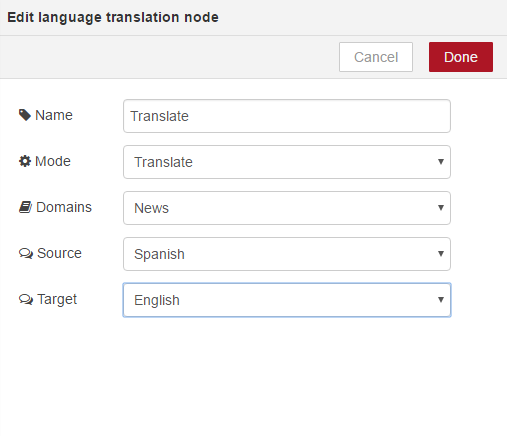Click the speech bubbles icon beside Source
This screenshot has height=436, width=507.
(26, 253)
